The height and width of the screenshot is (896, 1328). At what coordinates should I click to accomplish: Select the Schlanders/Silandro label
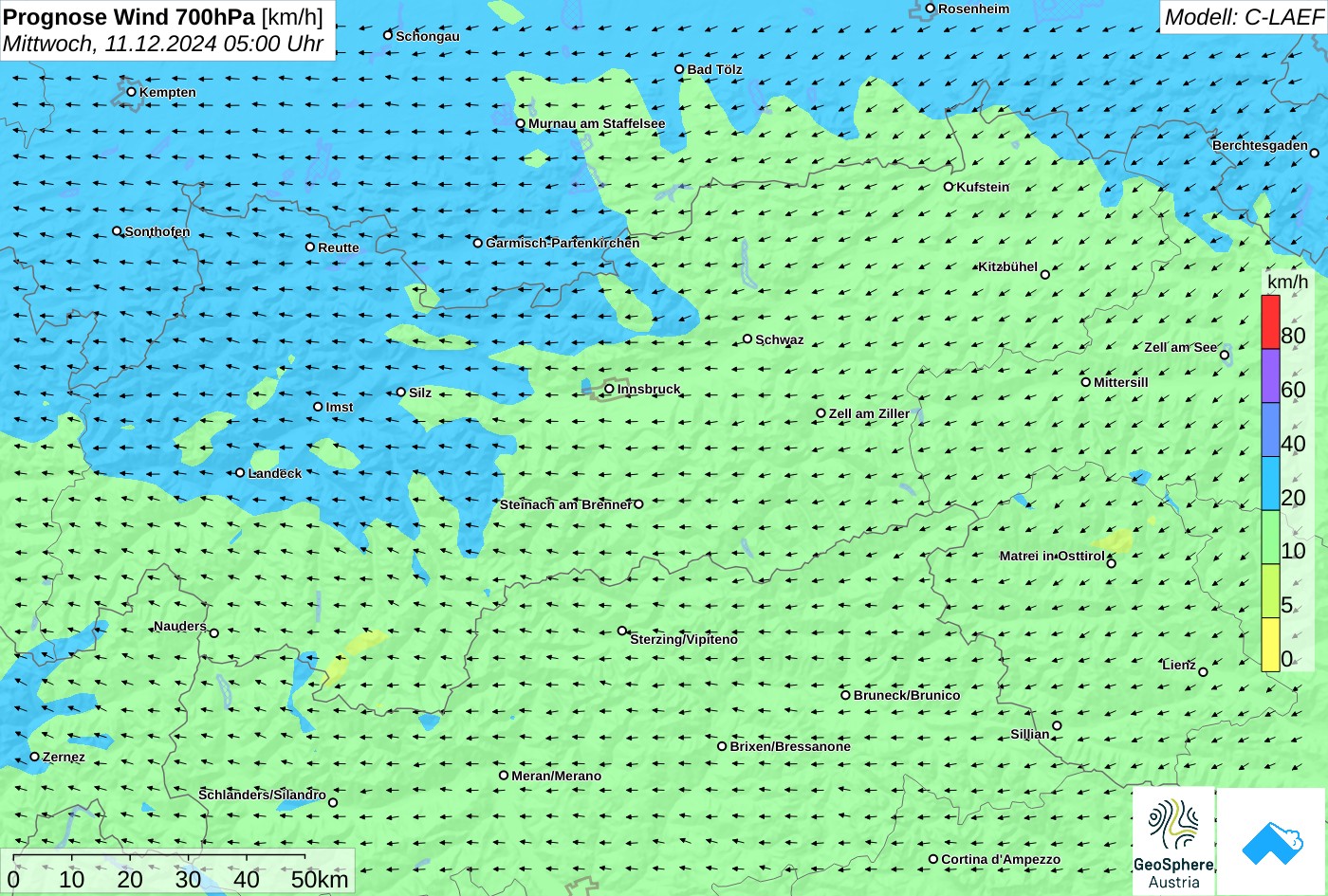[x=262, y=795]
